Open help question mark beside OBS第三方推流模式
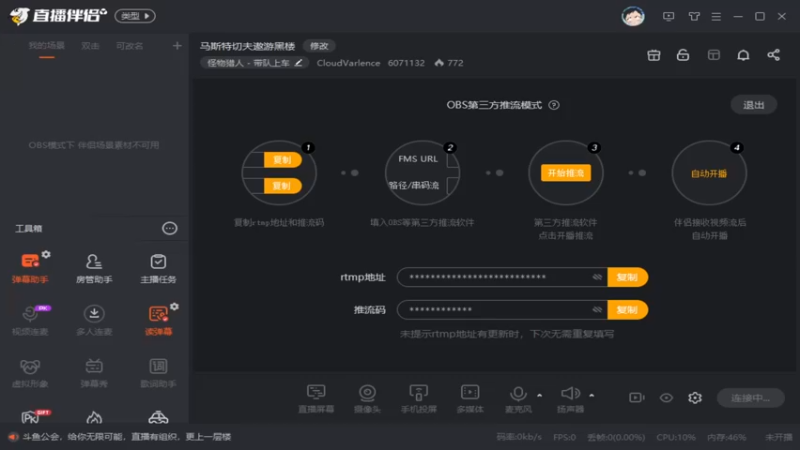The width and height of the screenshot is (800, 450). tap(554, 105)
